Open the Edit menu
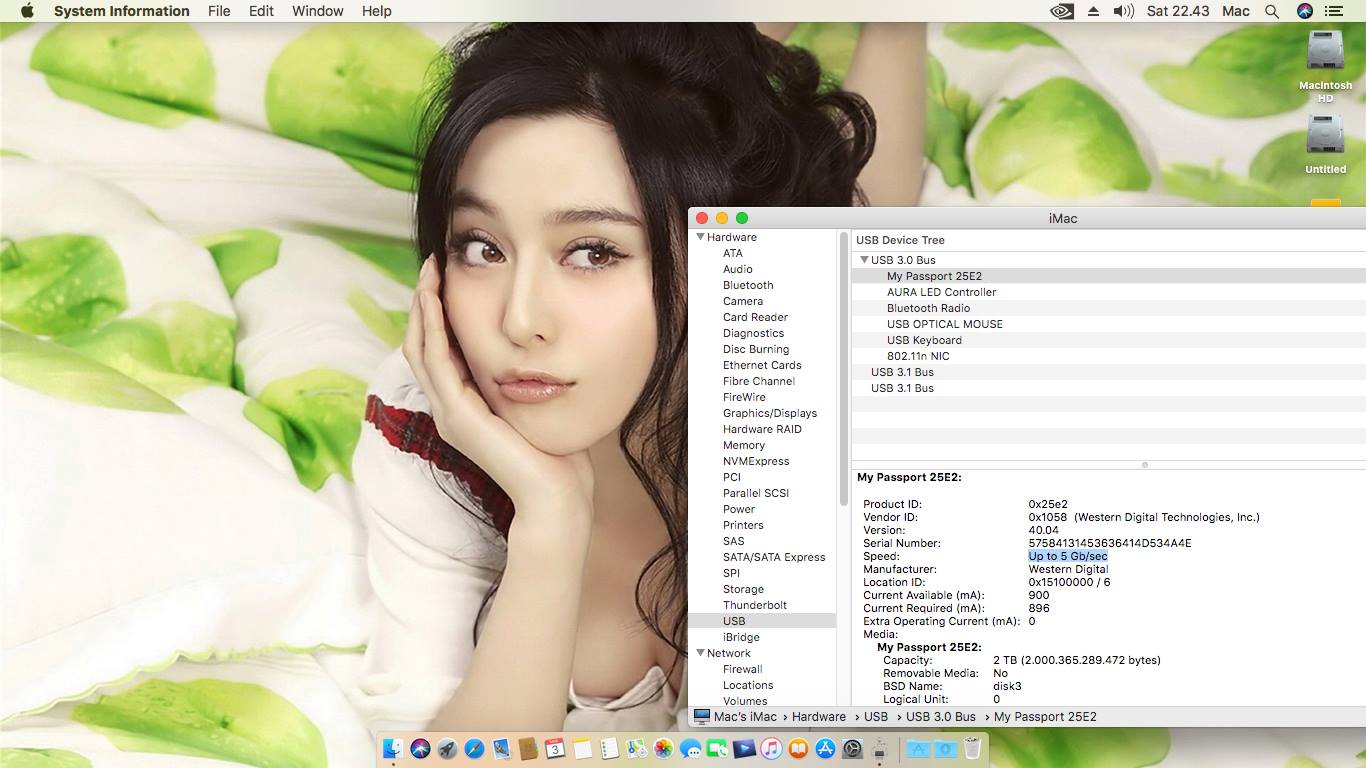The height and width of the screenshot is (768, 1366). pos(261,11)
